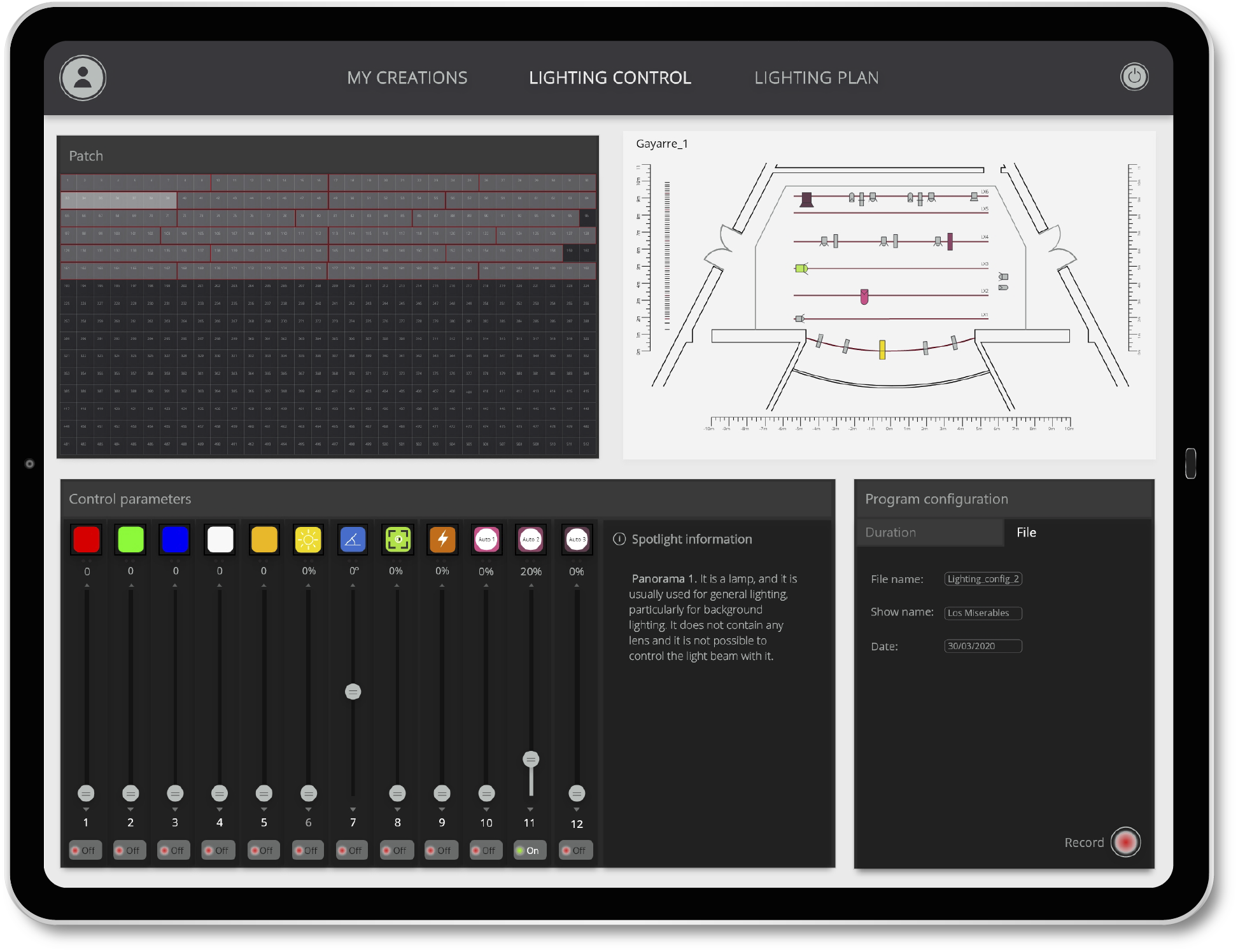
Task: Select the beam angle icon
Action: click(x=353, y=539)
